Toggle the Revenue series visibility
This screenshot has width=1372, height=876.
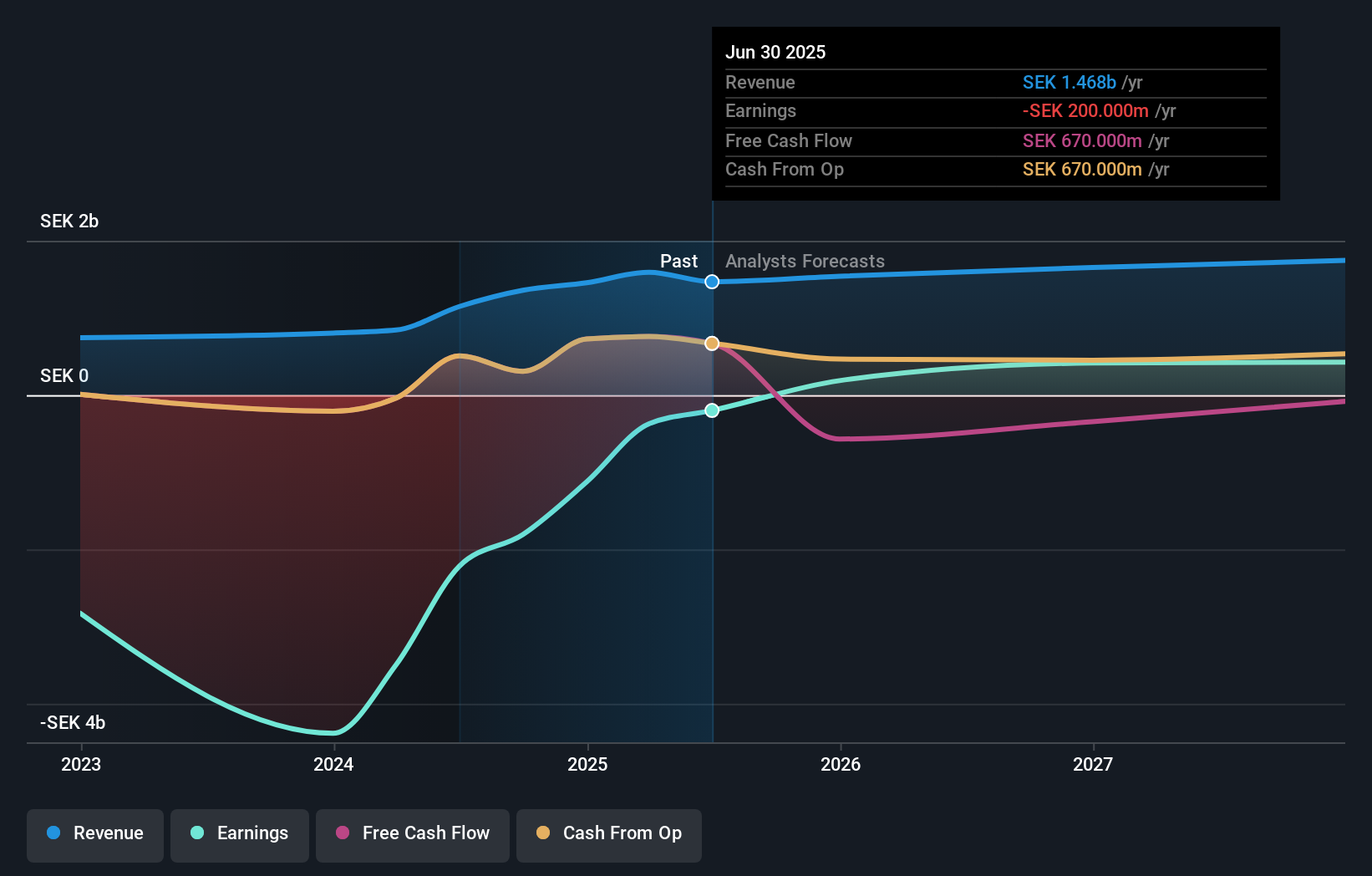[x=94, y=833]
